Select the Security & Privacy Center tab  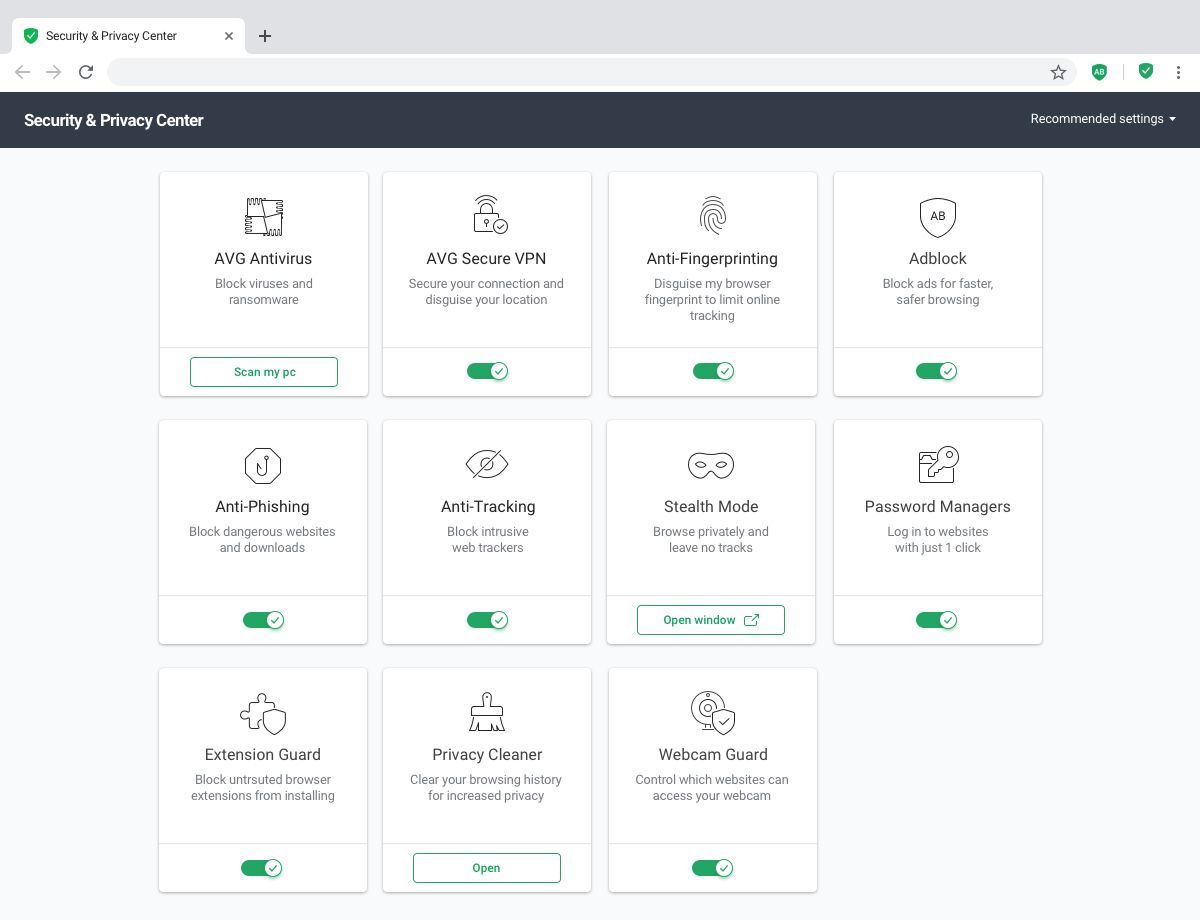126,36
